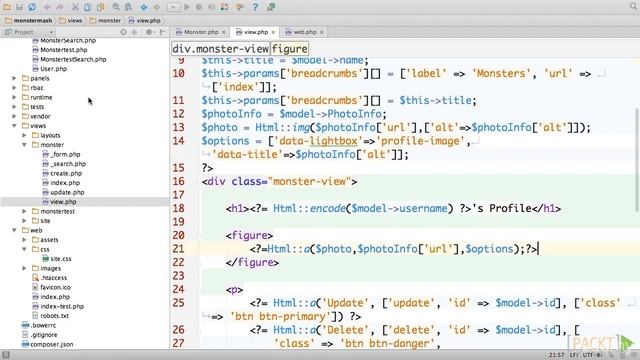Click the Help question mark icon
Screen dimensions: 640x360
pos(256,7)
